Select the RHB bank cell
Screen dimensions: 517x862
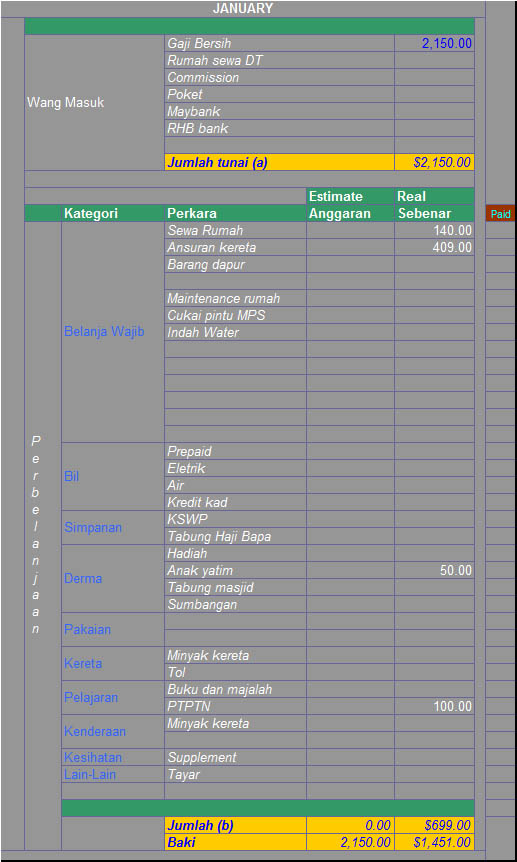(x=279, y=129)
